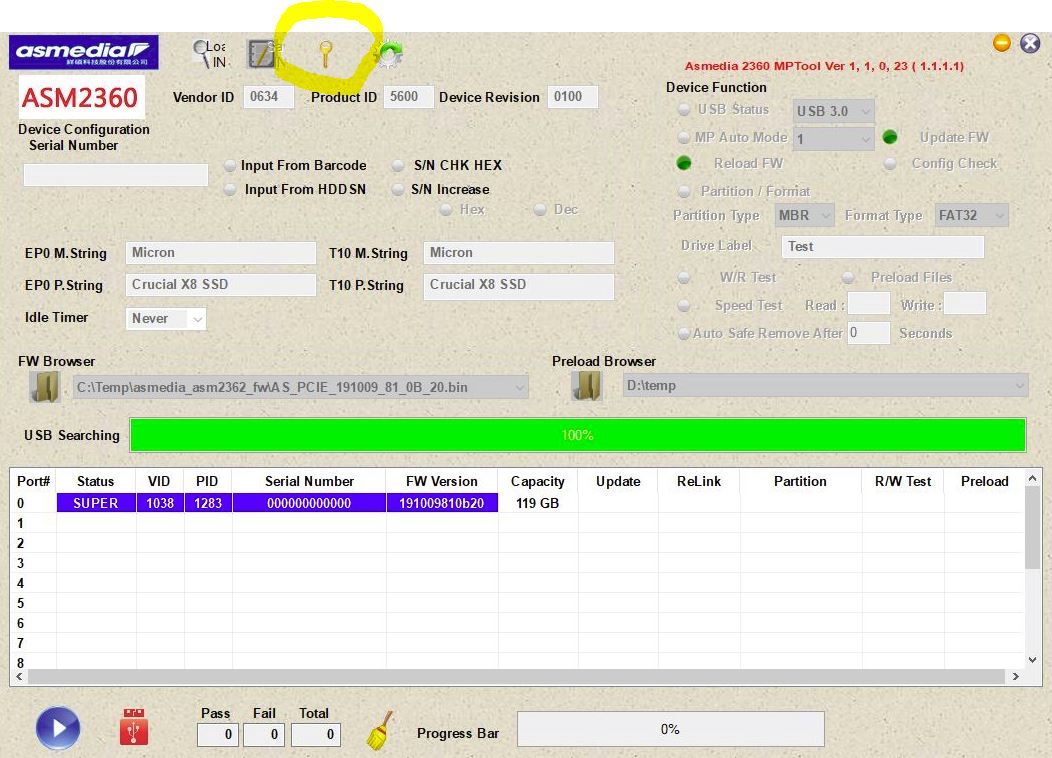Click the Save INI notebook icon

click(x=263, y=54)
